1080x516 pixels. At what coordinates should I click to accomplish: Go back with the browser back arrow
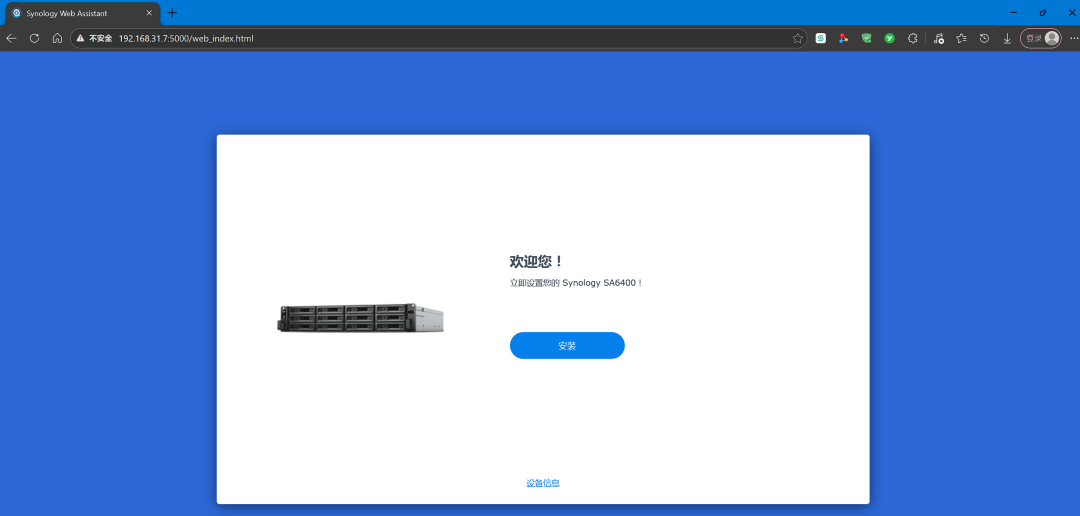[12, 39]
